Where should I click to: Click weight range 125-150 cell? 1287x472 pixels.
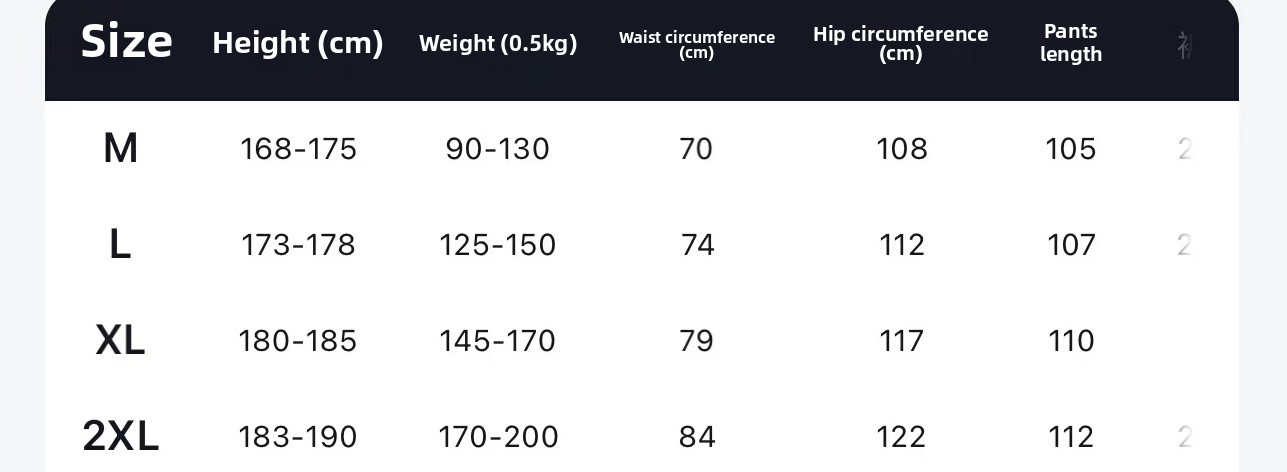pos(498,245)
